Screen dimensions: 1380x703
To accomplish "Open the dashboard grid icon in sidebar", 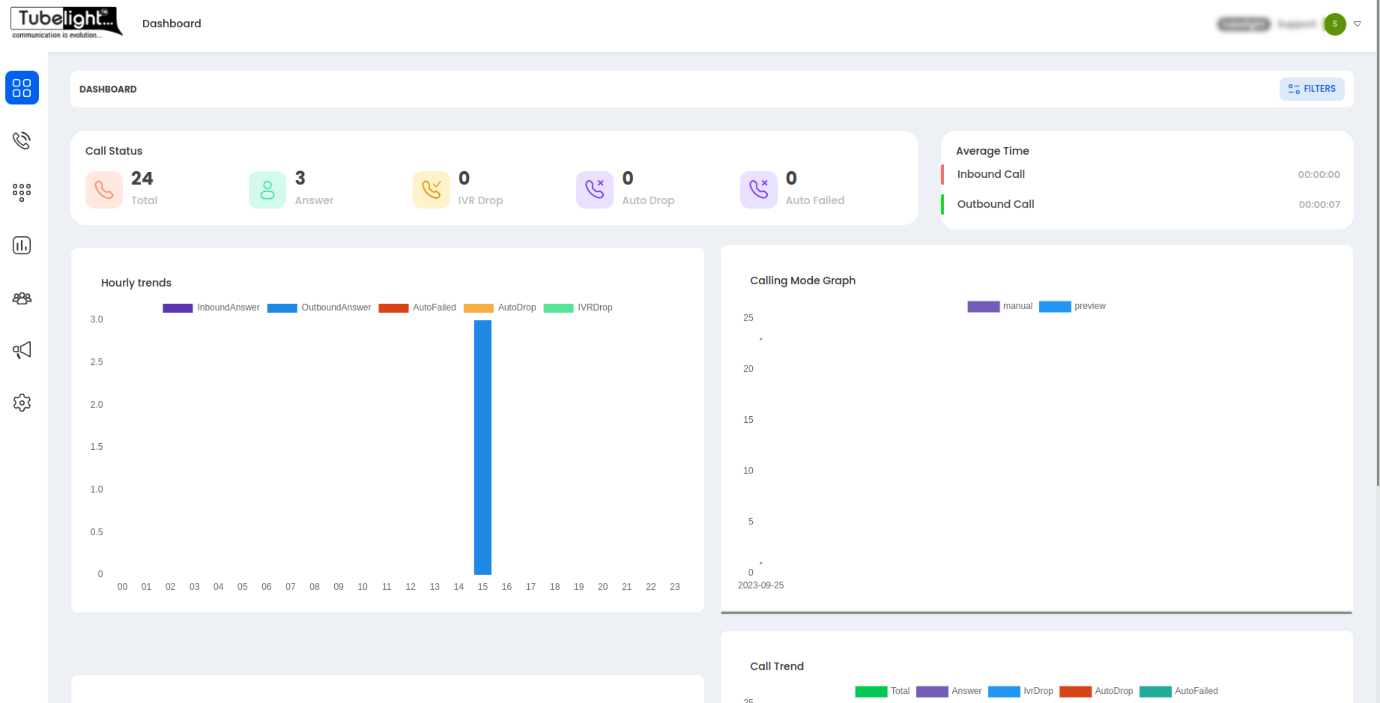I will [x=22, y=88].
